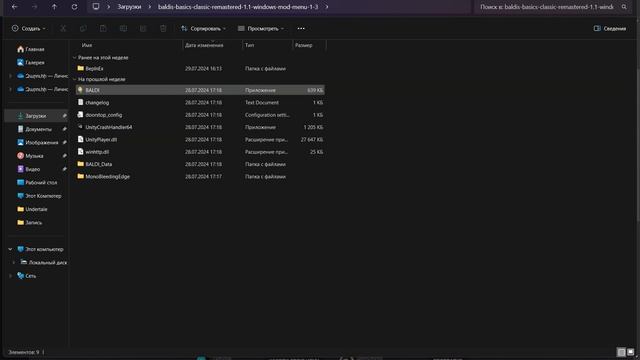The image size is (640, 360).
Task: Click the chevron after the baldis-basics folder path
Action: pyautogui.click(x=327, y=7)
